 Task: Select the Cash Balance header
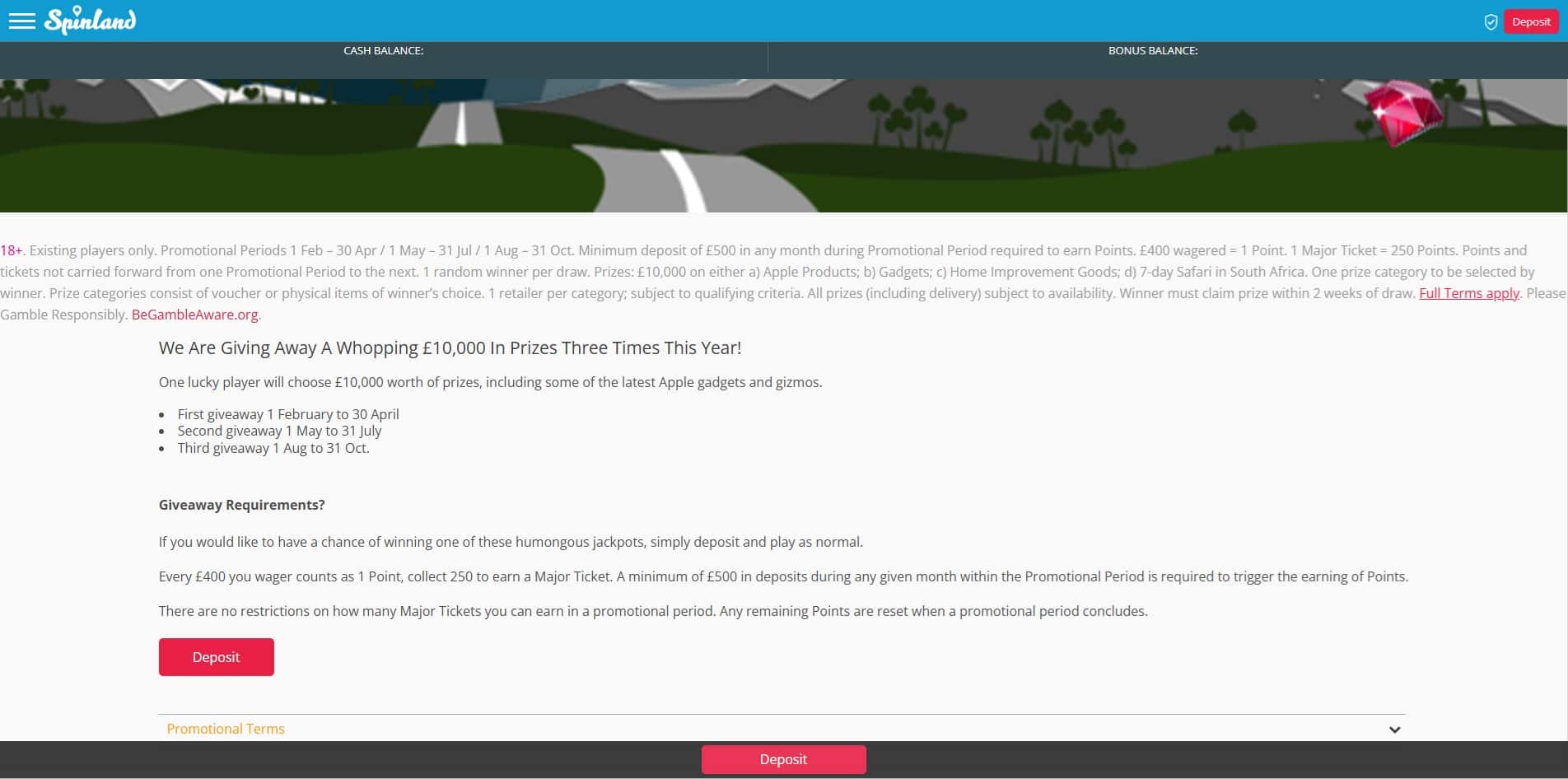[x=383, y=51]
